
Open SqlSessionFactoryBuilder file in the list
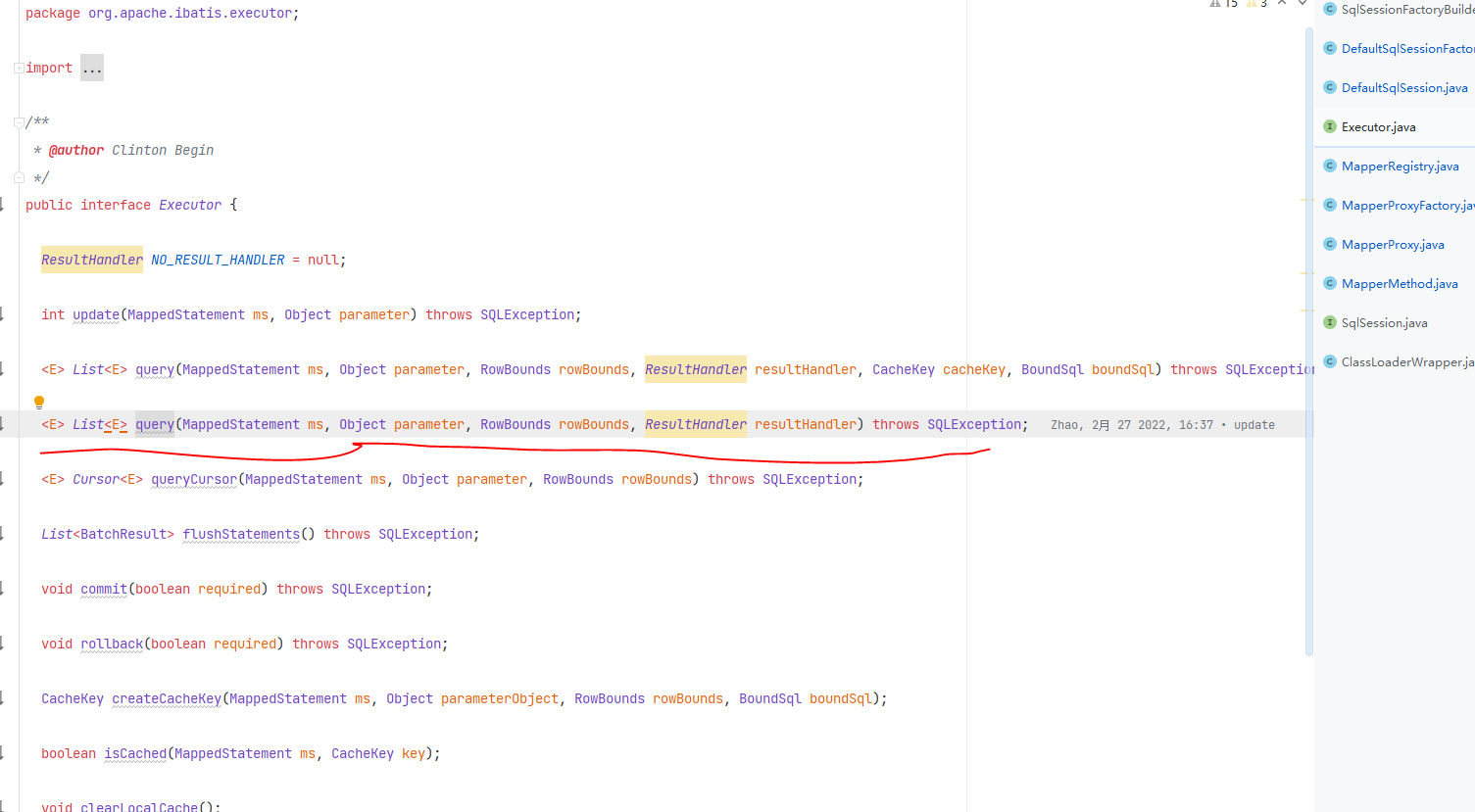point(1407,9)
